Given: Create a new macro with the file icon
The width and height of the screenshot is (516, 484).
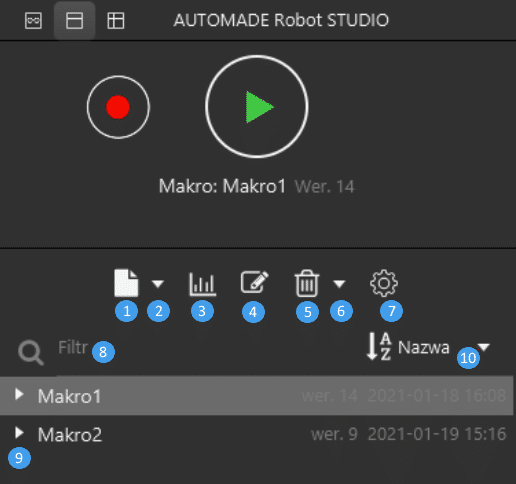Looking at the screenshot, I should pos(126,283).
